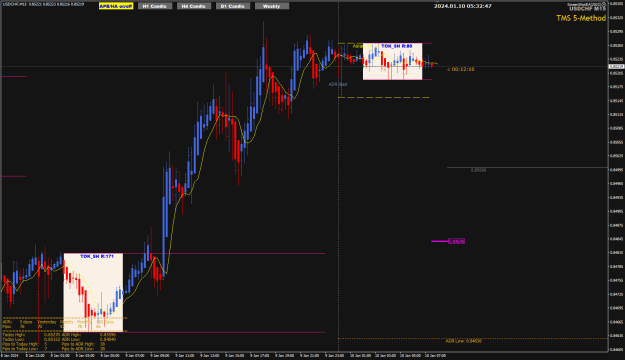The height and width of the screenshot is (360, 625).
Task: Click the 9 Jan 09:00 time axis label
Action: pyautogui.click(x=159, y=355)
